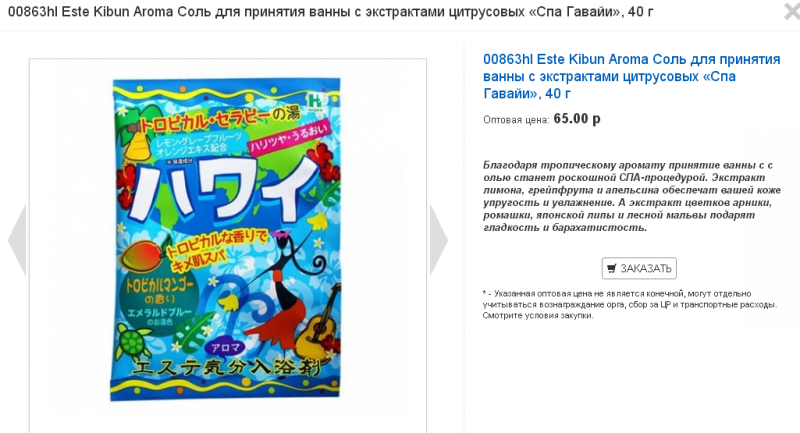
Task: Click the 65.00 р wholesale price
Action: tap(577, 119)
